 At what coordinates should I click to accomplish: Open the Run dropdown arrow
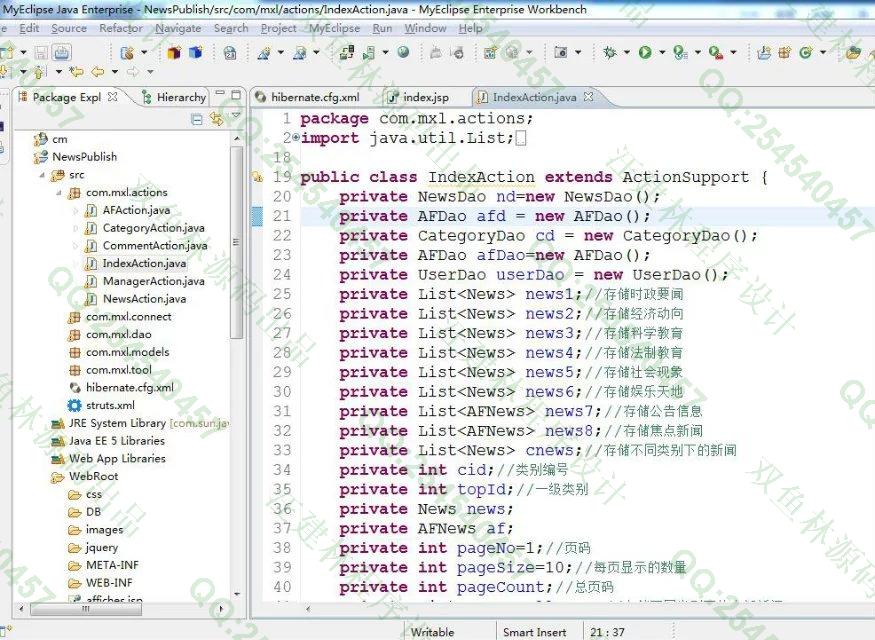(662, 52)
